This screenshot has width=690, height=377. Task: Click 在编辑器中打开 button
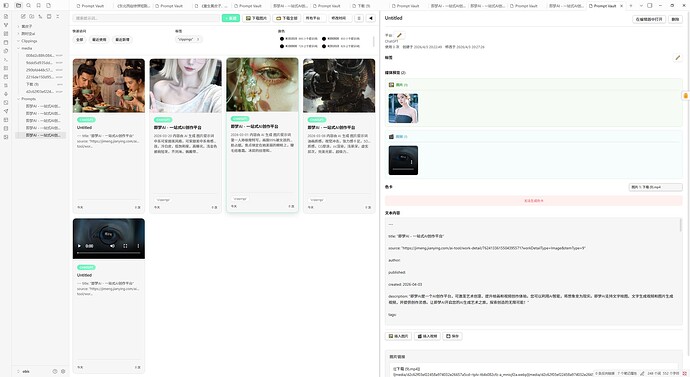(649, 19)
